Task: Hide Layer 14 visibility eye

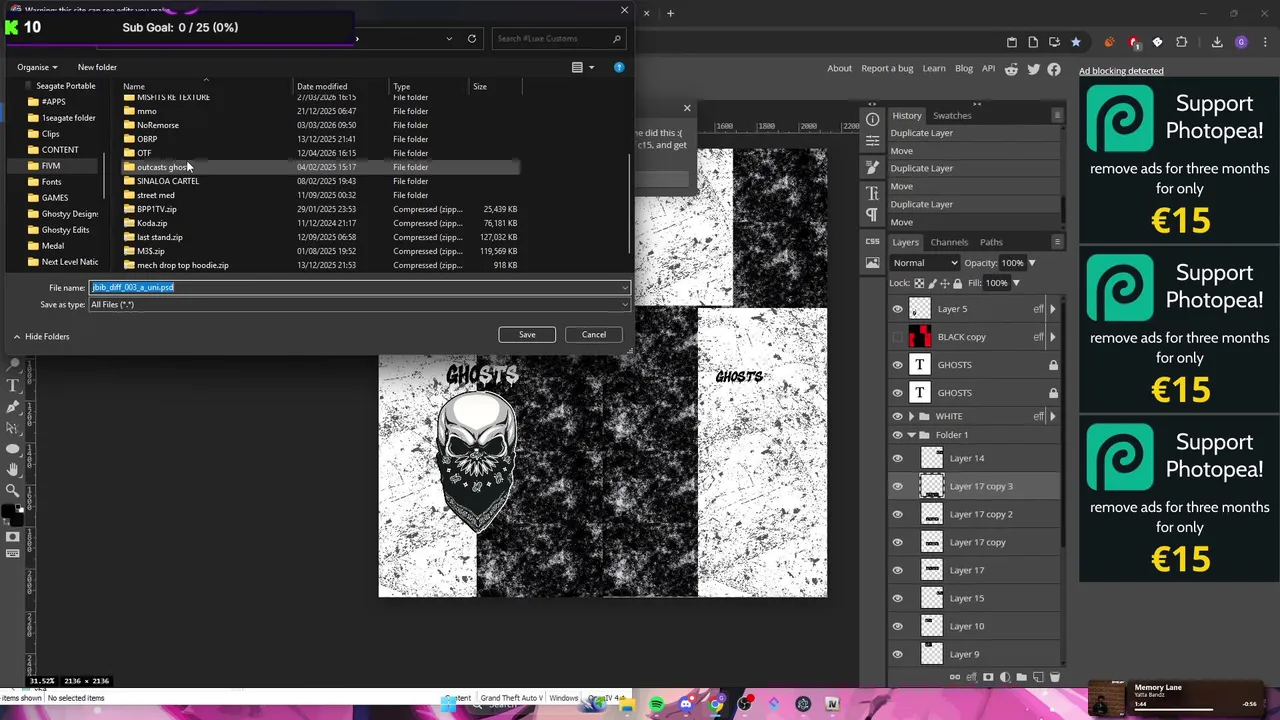Action: (897, 458)
